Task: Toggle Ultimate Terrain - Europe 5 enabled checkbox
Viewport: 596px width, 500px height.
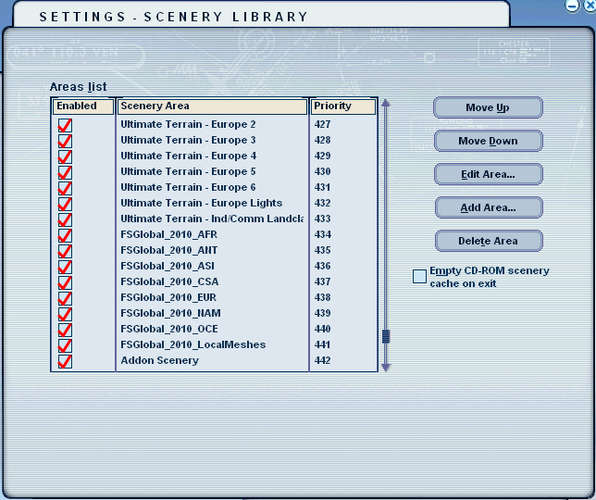Action: pyautogui.click(x=65, y=172)
